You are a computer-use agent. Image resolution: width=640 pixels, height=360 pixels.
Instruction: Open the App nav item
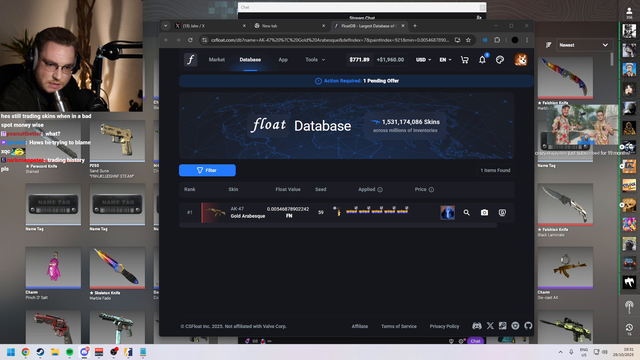(x=283, y=60)
